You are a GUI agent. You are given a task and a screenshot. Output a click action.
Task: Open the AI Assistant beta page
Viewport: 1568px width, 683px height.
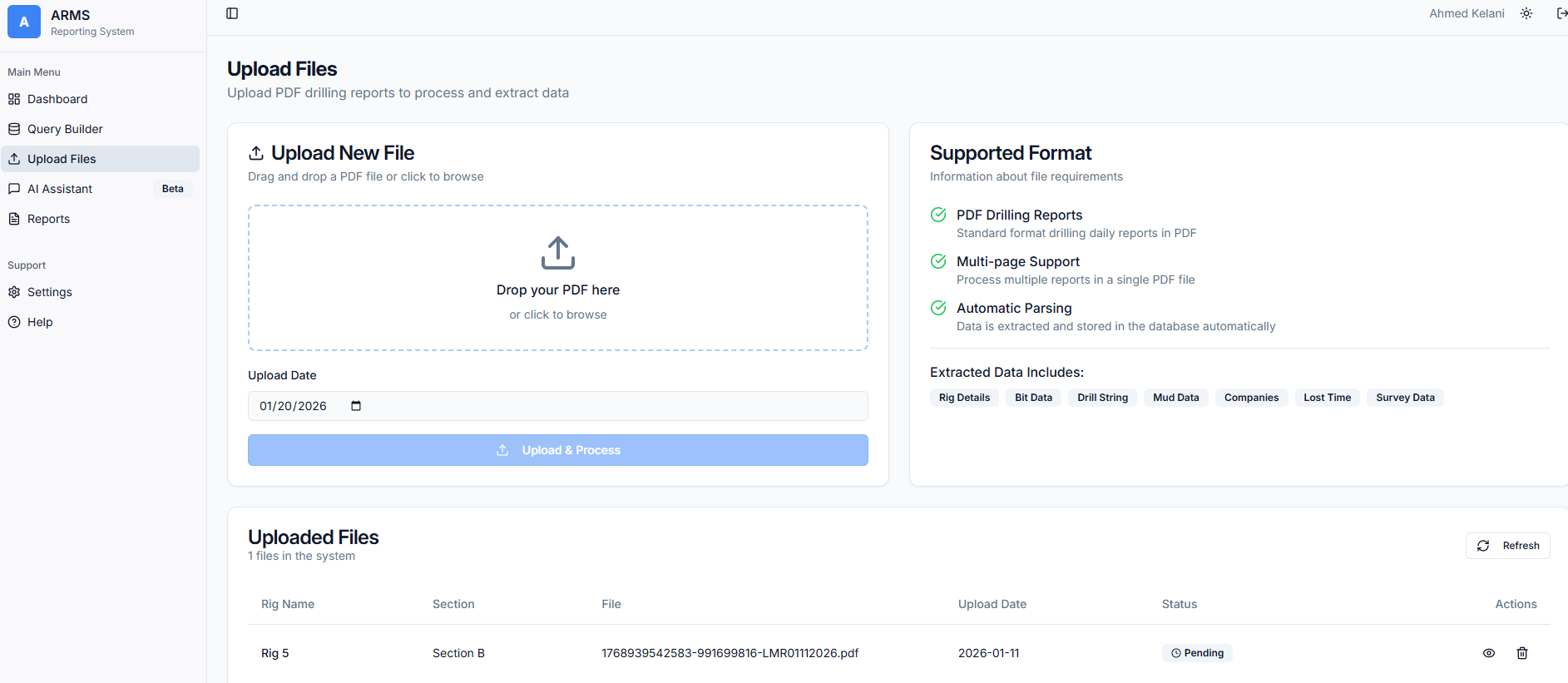pos(60,189)
